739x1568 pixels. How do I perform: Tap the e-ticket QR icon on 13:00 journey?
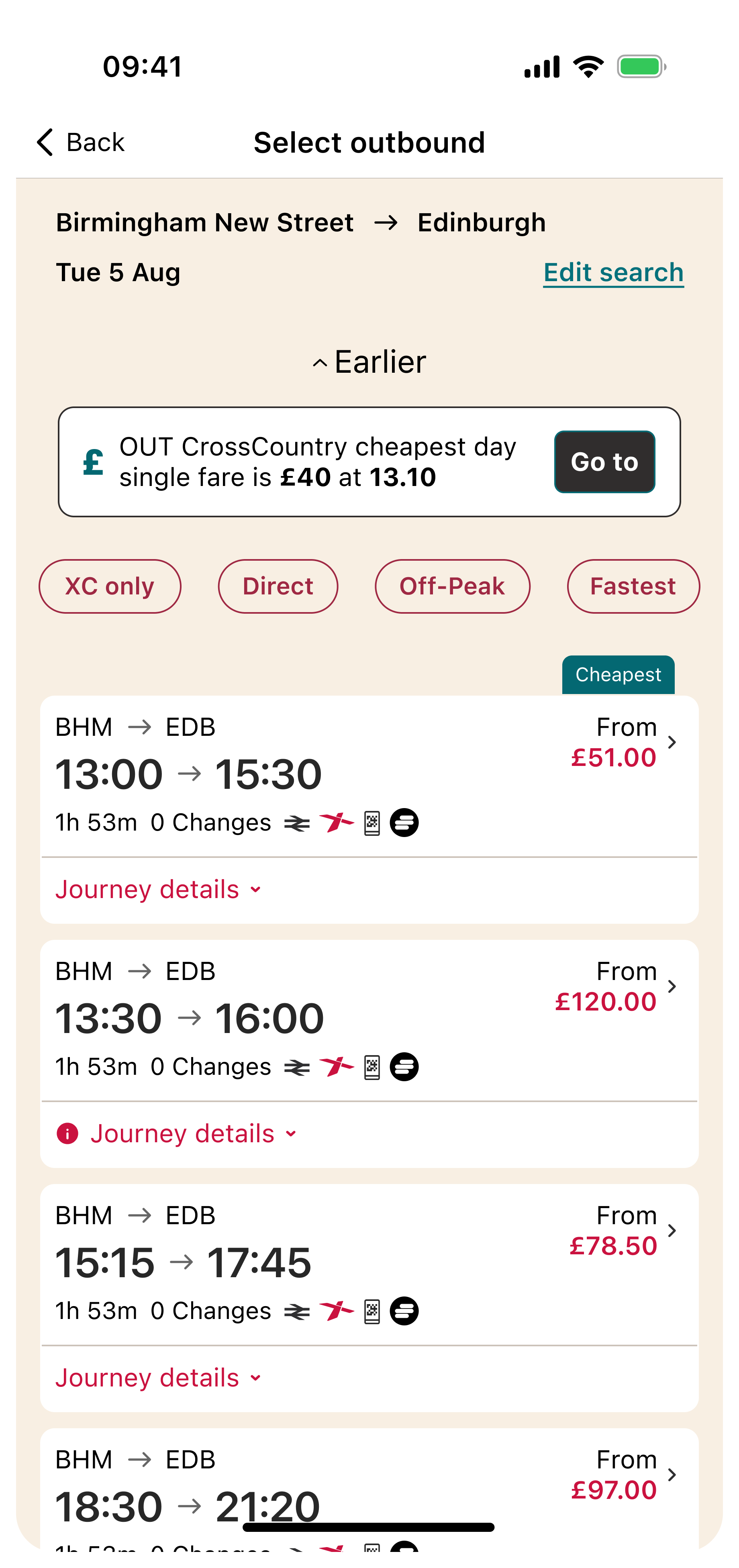[x=372, y=824]
